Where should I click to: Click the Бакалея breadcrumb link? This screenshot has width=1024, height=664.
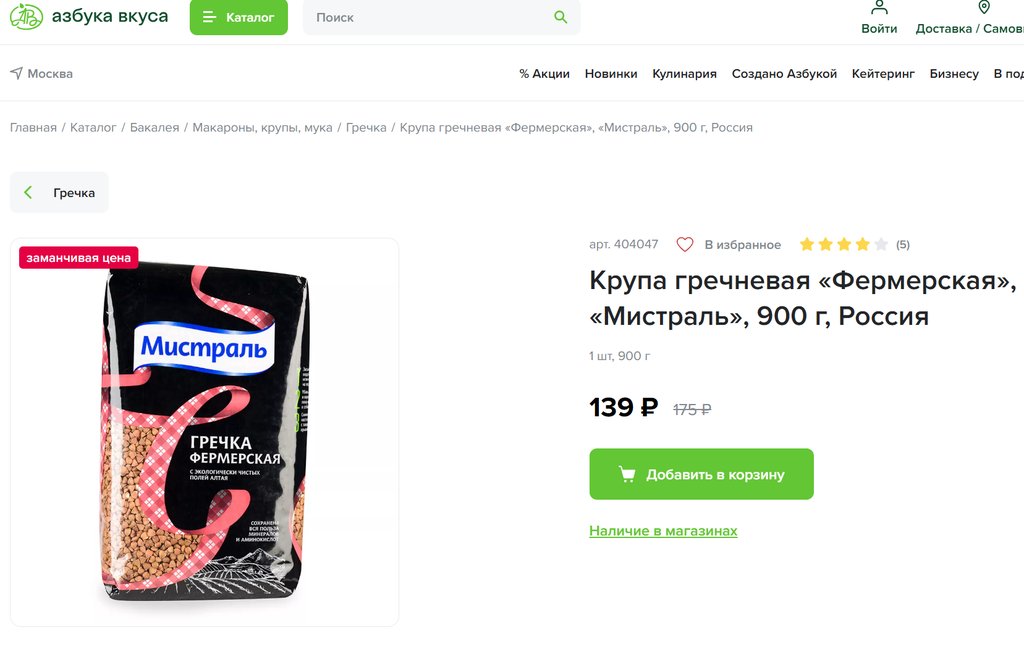[154, 127]
